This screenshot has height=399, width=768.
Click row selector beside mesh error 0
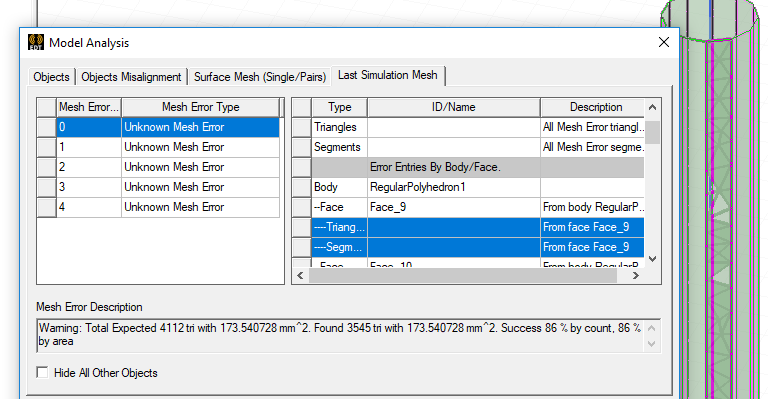(x=47, y=127)
